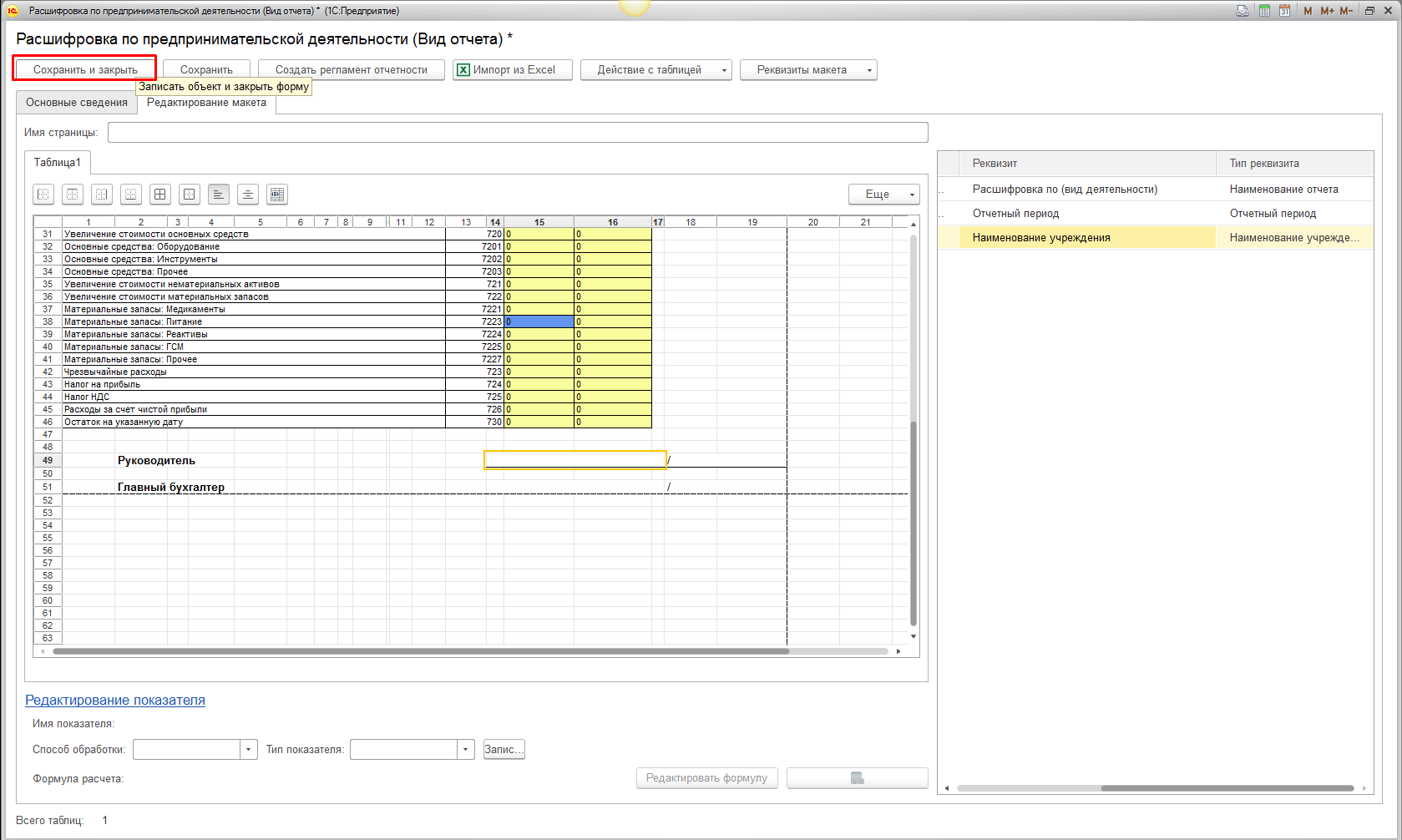Open the calendar in title bar
The image size is (1402, 840).
click(1284, 11)
